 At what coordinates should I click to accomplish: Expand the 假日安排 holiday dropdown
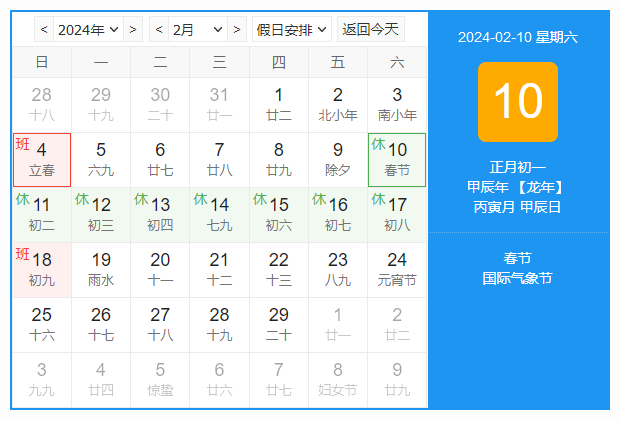click(292, 29)
